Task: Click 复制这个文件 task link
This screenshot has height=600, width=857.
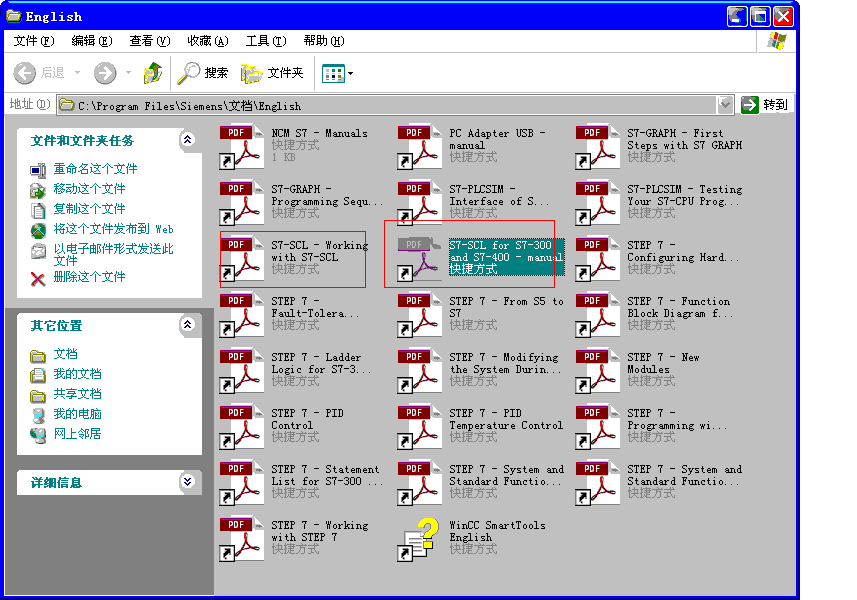Action: click(89, 209)
